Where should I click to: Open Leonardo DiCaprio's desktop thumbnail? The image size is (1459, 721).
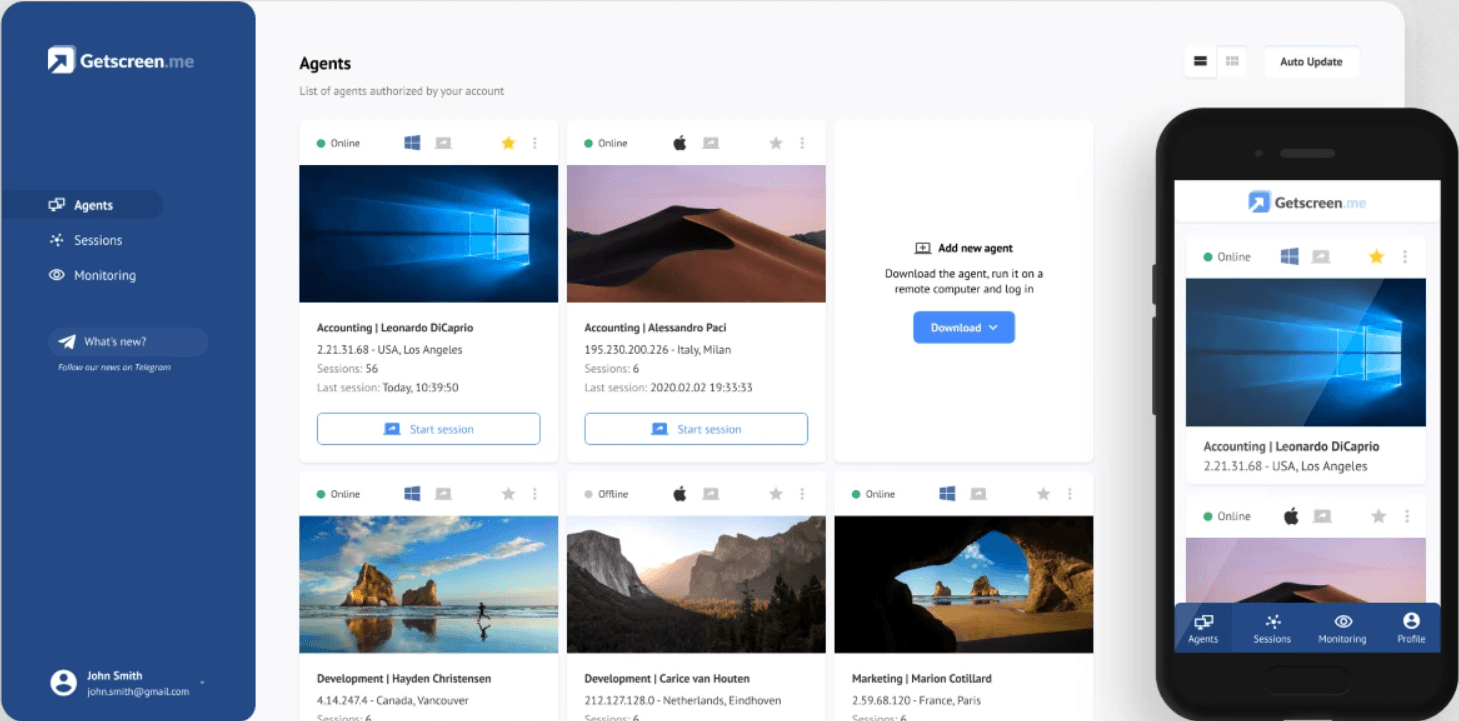428,234
